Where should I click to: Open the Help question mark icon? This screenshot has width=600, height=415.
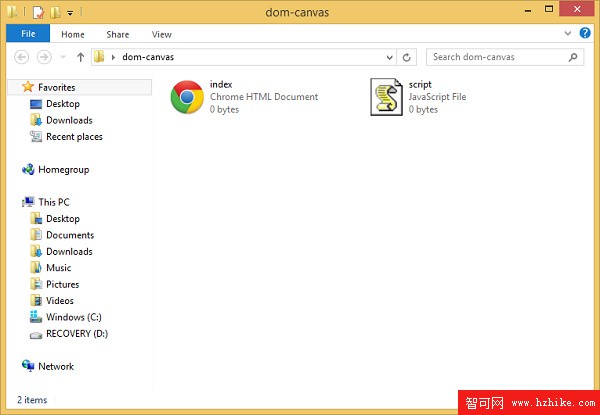pos(584,34)
